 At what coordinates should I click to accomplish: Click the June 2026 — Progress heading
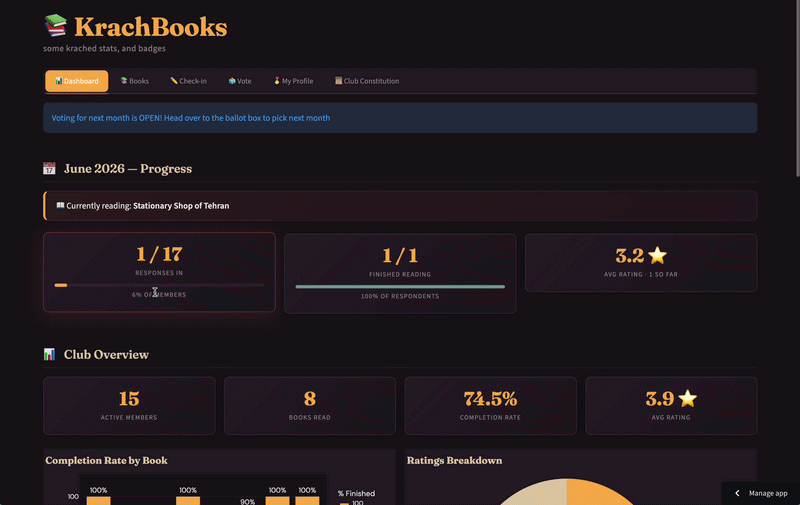(128, 169)
